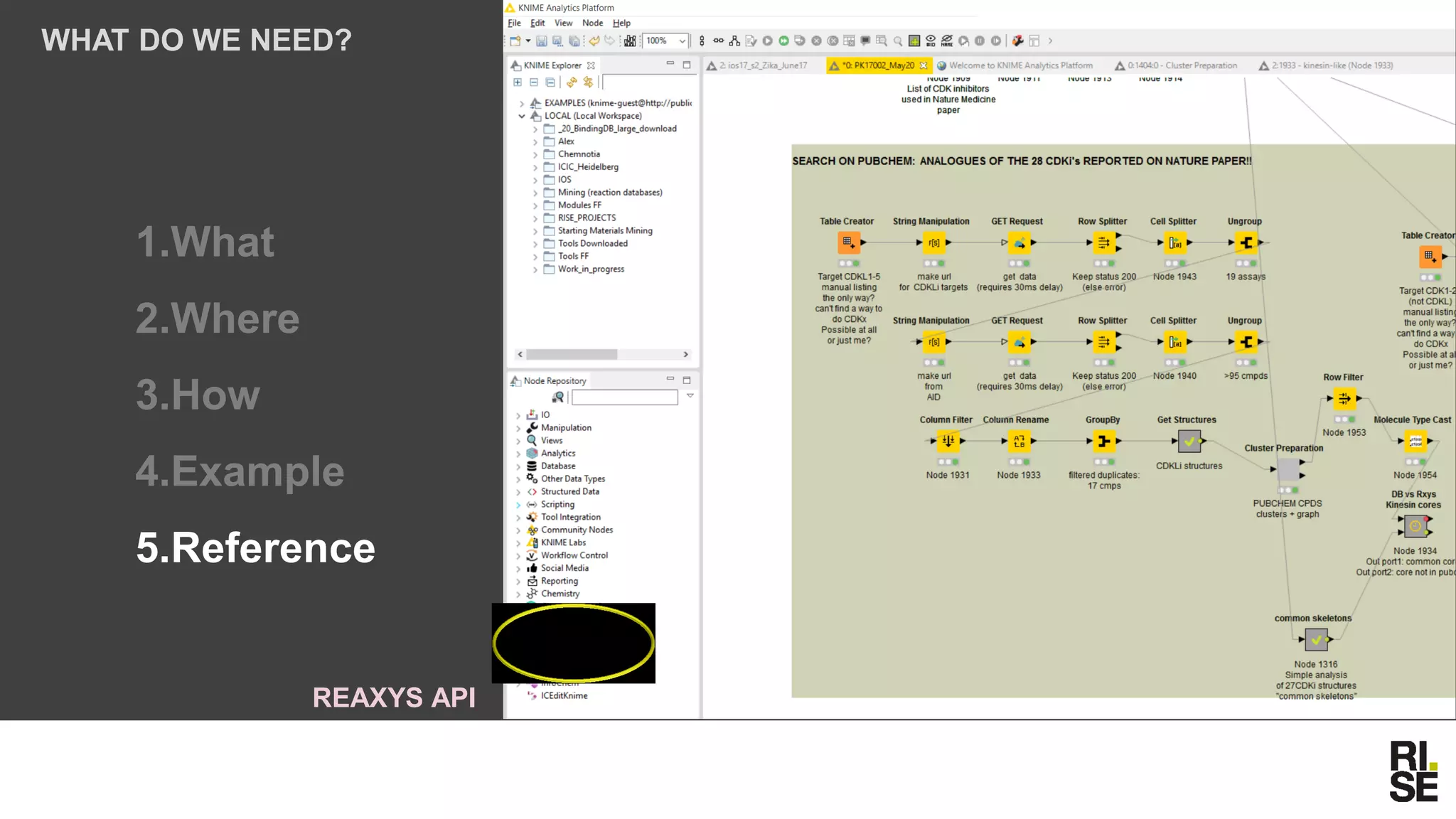Close the PK17002_May20 editor tab
Viewport: 1456px width, 819px height.
(x=924, y=65)
